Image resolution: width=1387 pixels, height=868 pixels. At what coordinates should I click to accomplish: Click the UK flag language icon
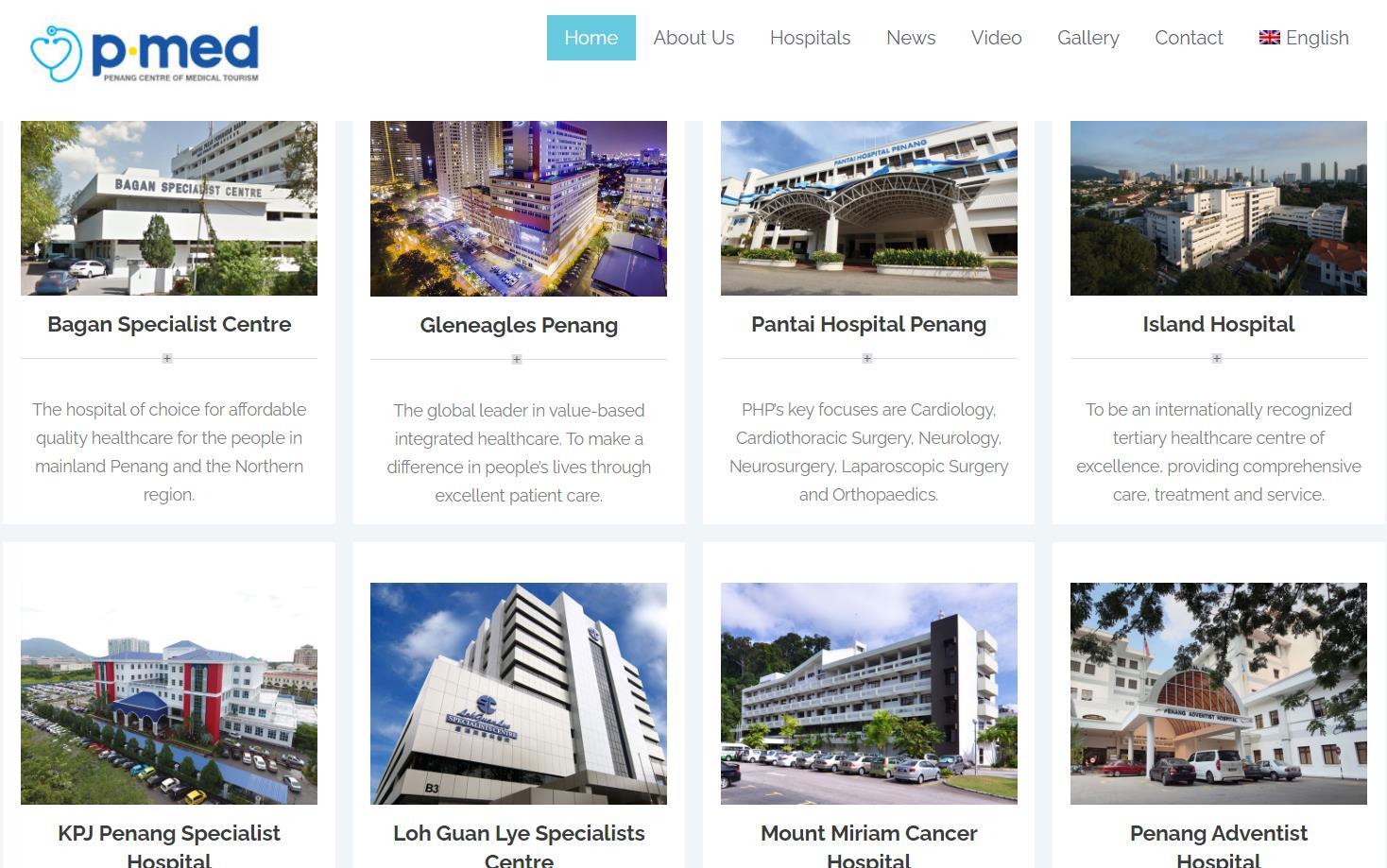pyautogui.click(x=1269, y=38)
